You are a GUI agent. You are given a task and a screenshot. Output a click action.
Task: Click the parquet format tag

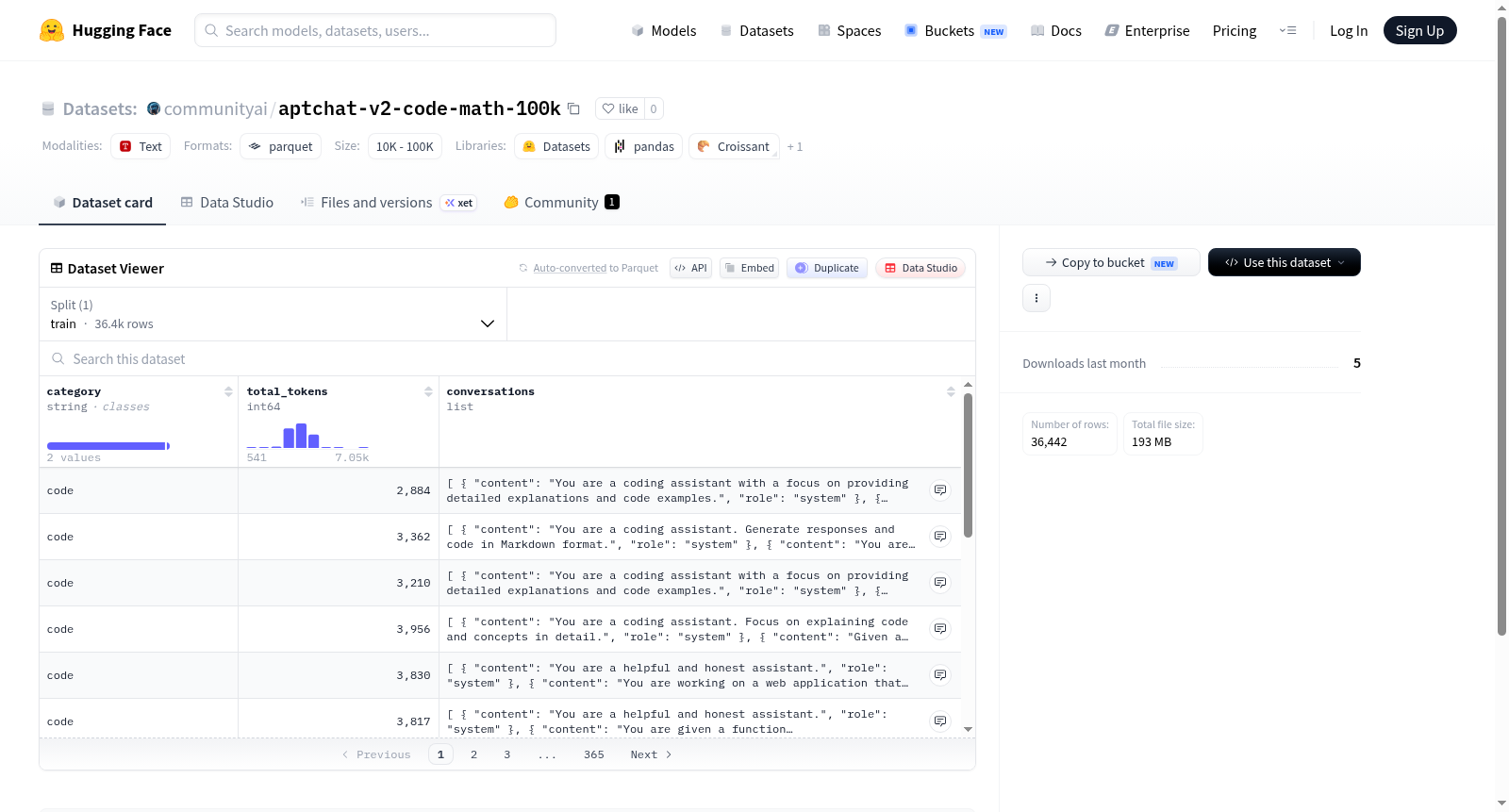click(x=280, y=146)
